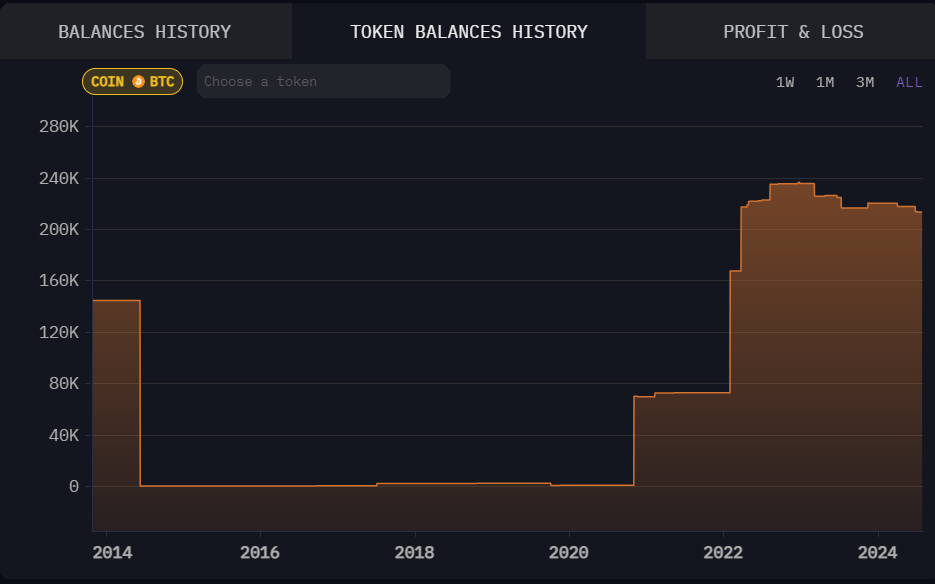
Task: Toggle the COIN BTC token badge
Action: coord(132,82)
